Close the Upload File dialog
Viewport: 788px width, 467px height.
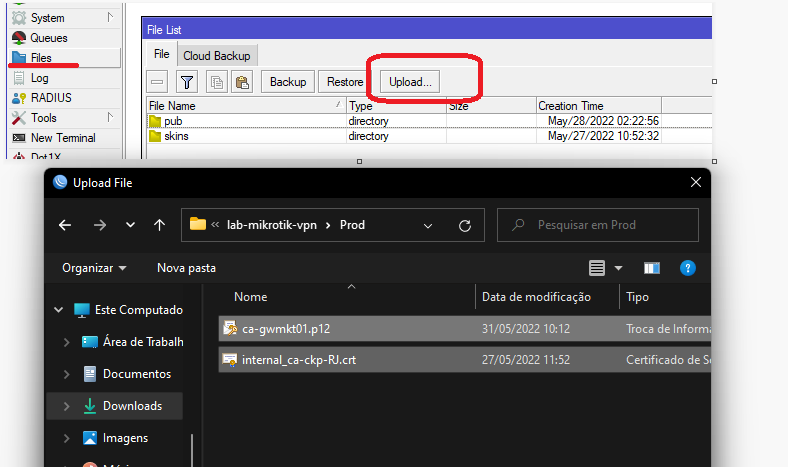pos(696,182)
